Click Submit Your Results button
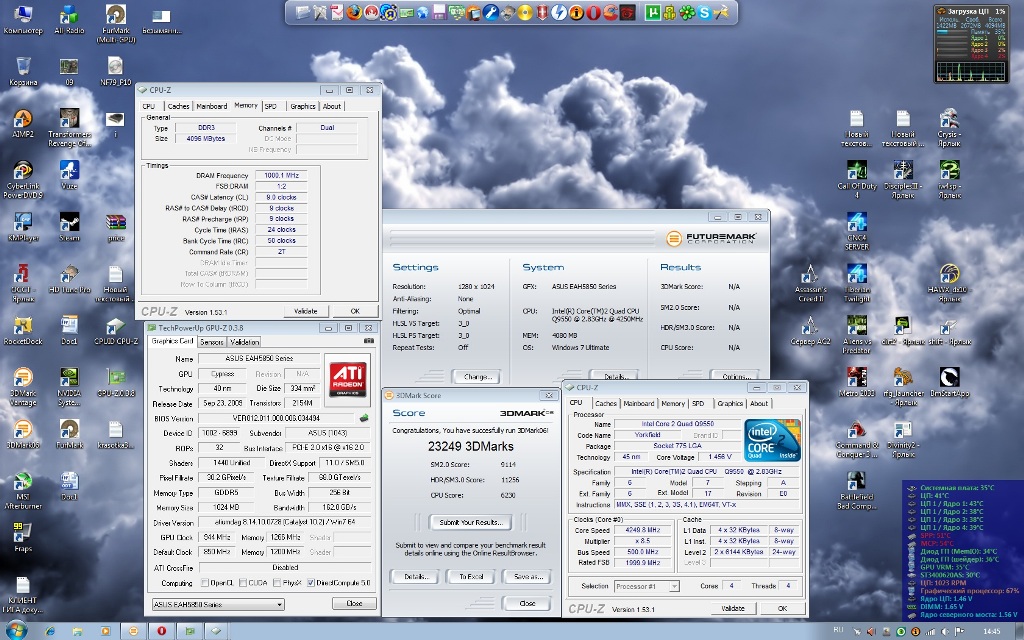Screen dimensions: 1024x640 (x=471, y=522)
